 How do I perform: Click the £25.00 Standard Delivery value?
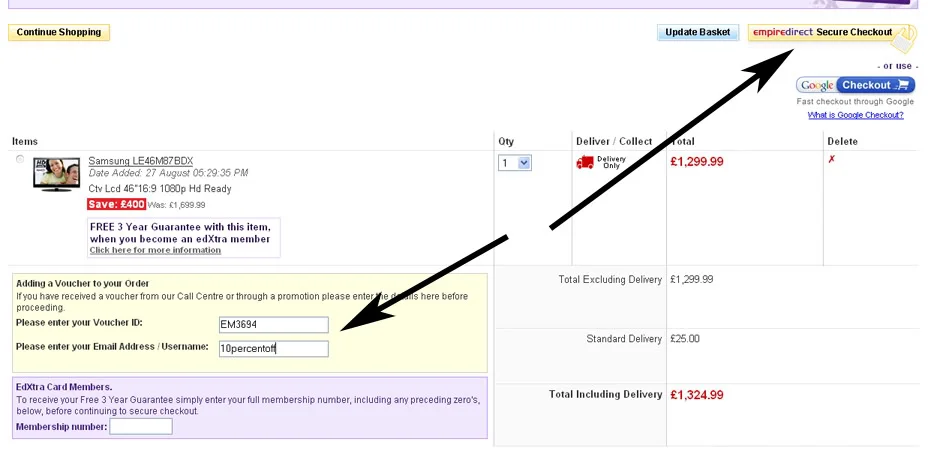pos(685,339)
